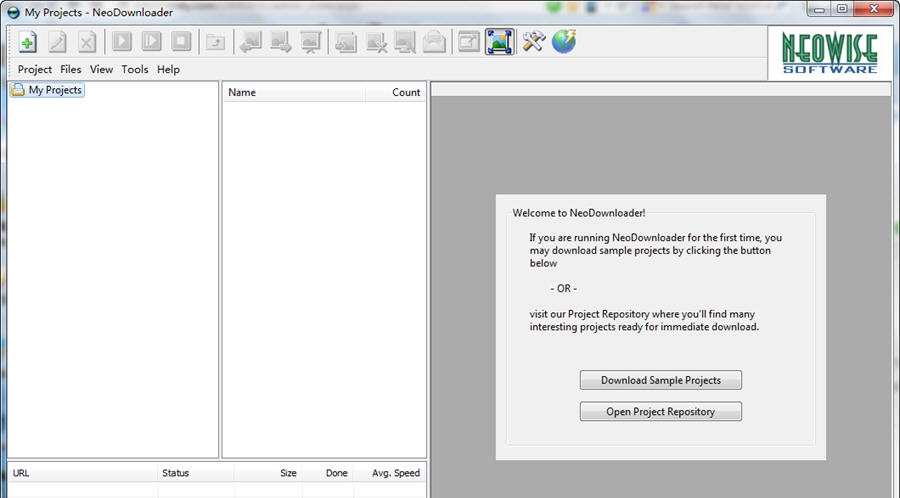Click the greyed folder-with-arrow icon
Image resolution: width=900 pixels, height=498 pixels.
tap(216, 42)
